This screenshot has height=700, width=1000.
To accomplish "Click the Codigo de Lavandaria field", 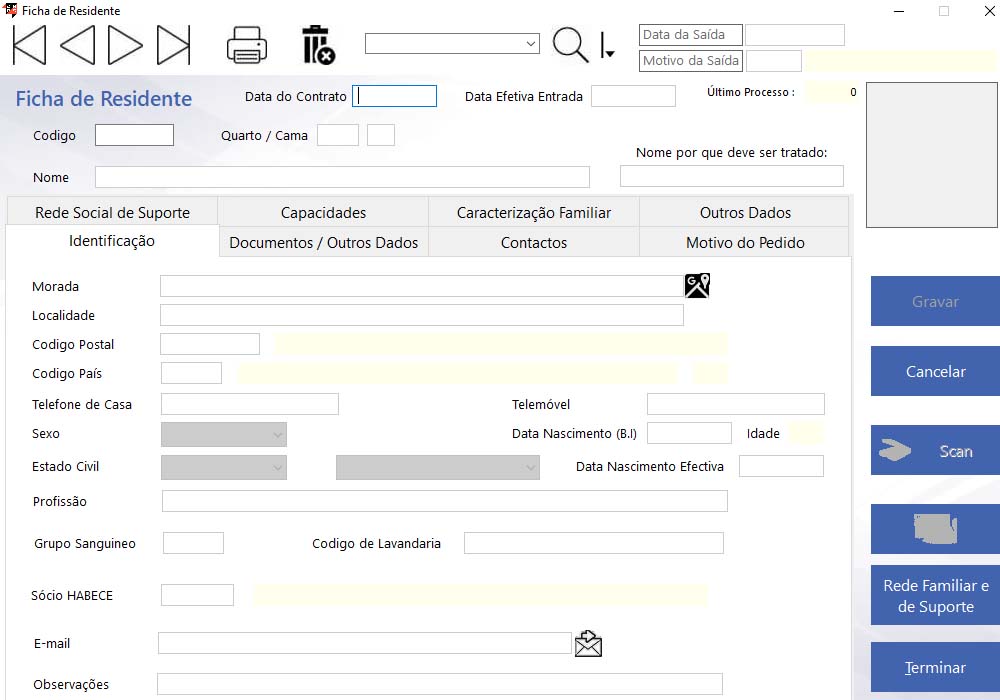I will [x=594, y=543].
